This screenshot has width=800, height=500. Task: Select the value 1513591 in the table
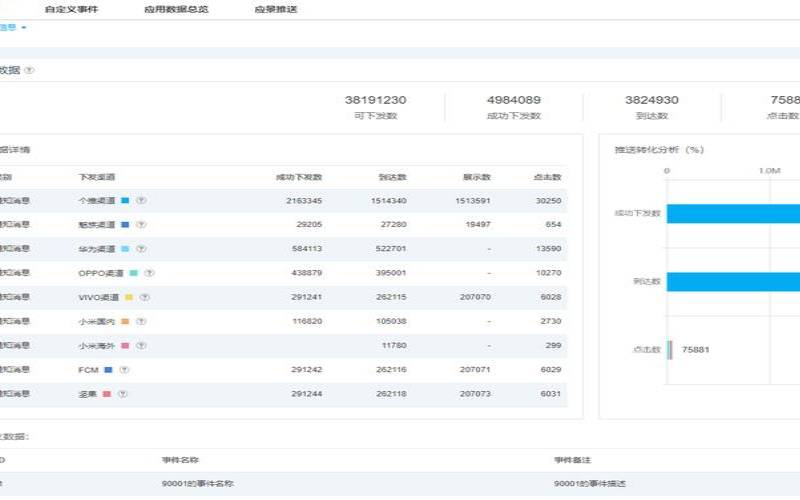pos(473,201)
